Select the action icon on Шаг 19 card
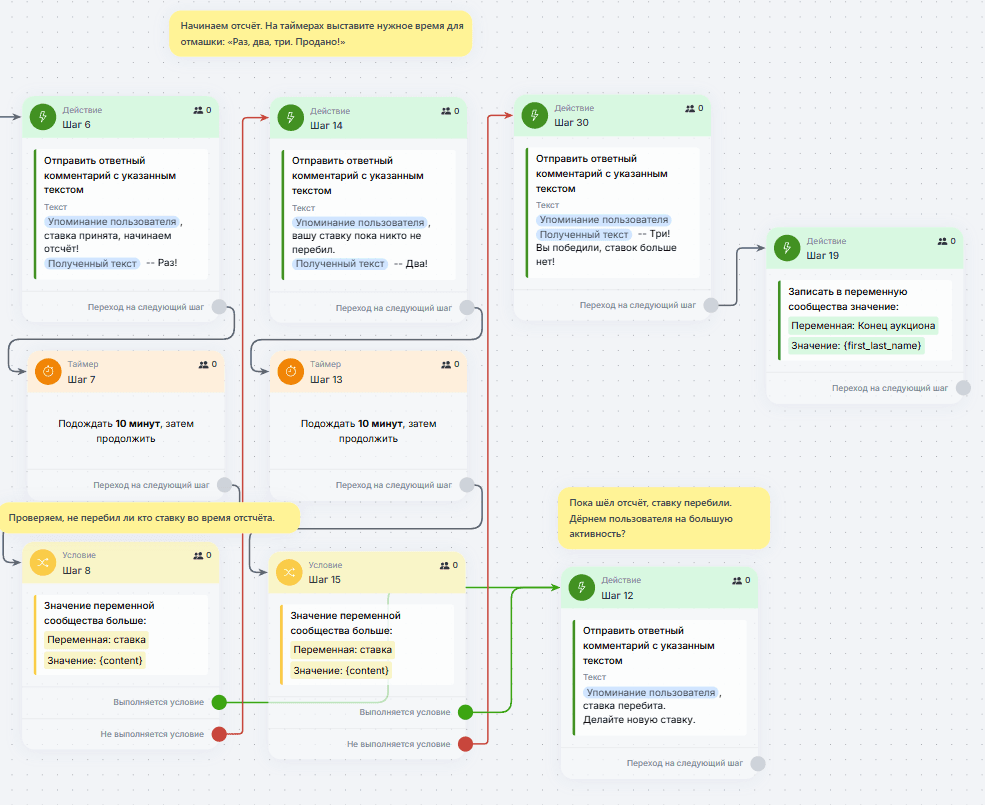This screenshot has width=985, height=805. click(787, 248)
